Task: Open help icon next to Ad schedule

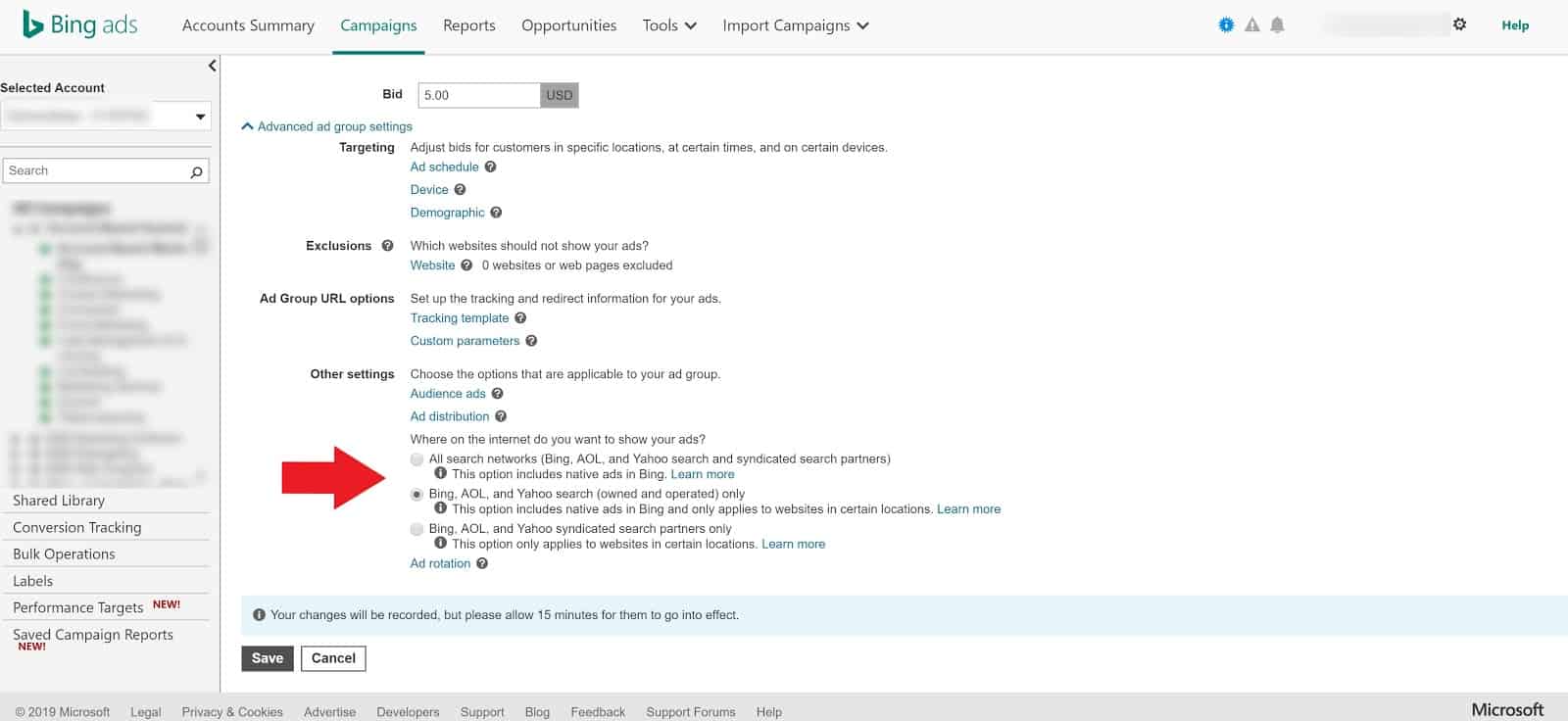Action: click(x=491, y=167)
